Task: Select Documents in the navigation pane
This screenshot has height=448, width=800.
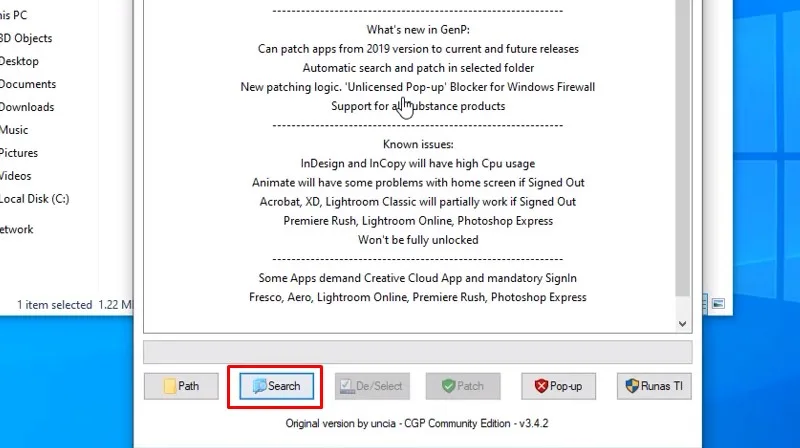Action: pyautogui.click(x=28, y=84)
